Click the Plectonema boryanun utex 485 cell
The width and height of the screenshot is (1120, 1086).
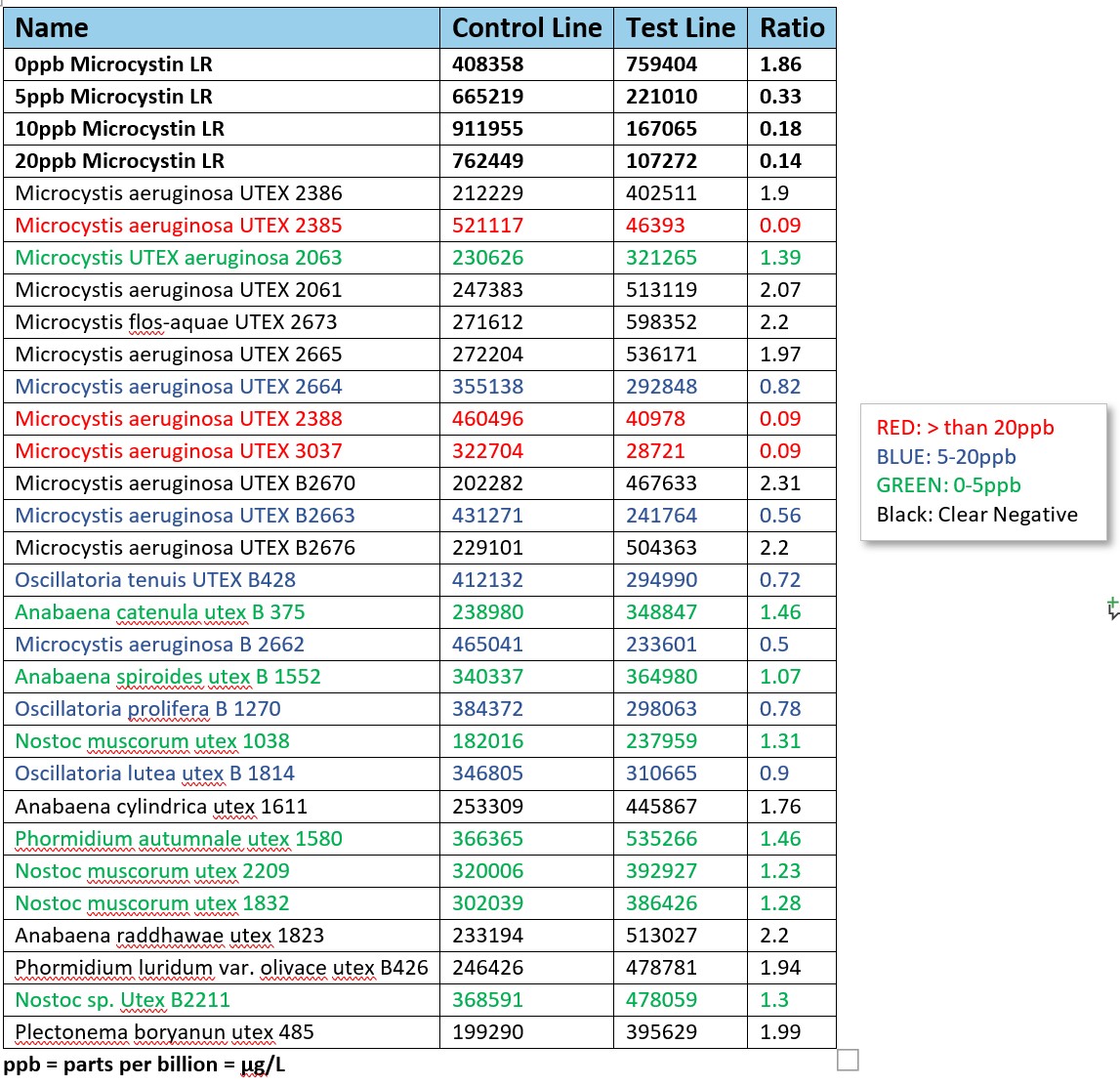pos(164,1032)
